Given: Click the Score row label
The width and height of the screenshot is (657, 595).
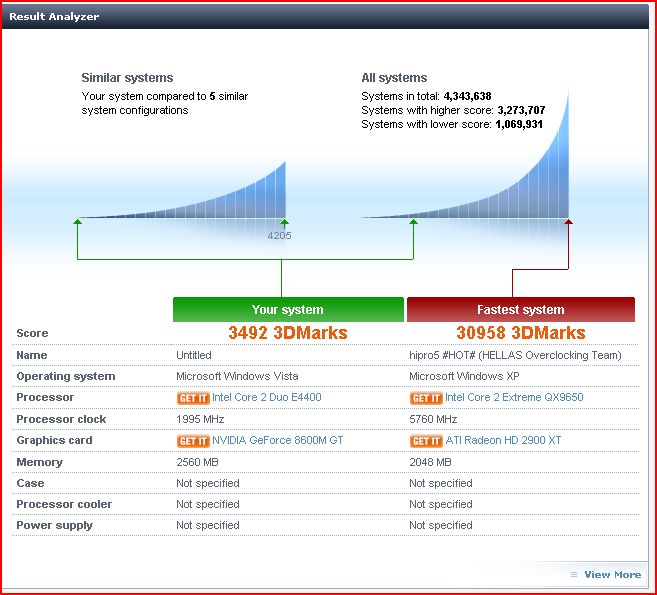Looking at the screenshot, I should (x=32, y=334).
